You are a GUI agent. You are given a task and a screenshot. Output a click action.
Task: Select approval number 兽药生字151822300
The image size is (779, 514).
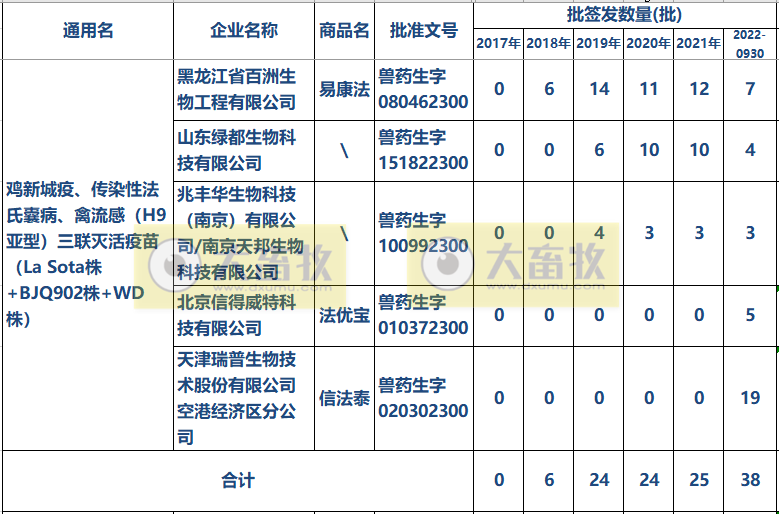pyautogui.click(x=424, y=150)
